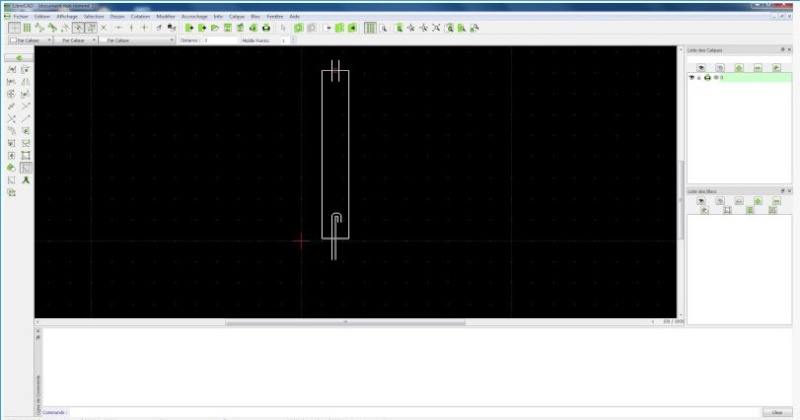Edit the selected layer attributes
Screen dimensions: 800x420
click(x=777, y=67)
